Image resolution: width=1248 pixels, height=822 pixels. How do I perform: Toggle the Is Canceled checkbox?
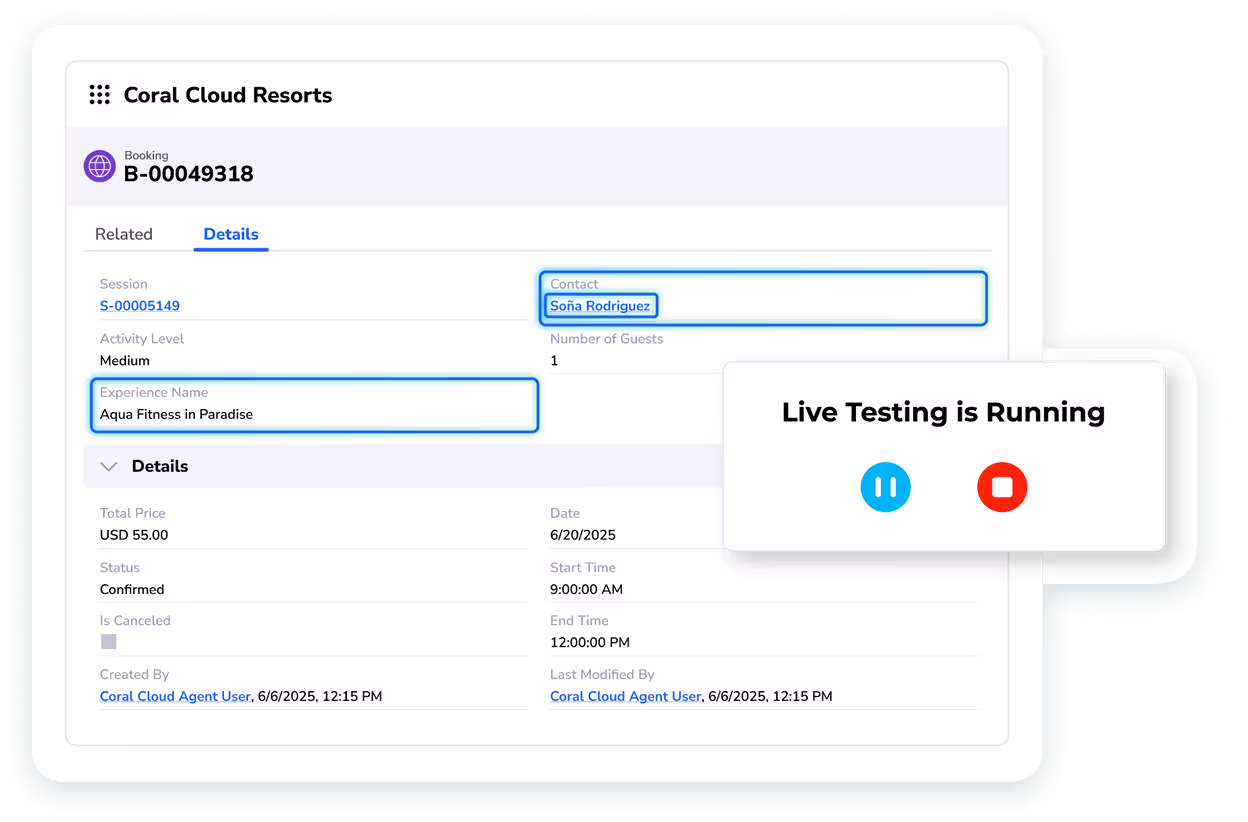coord(109,642)
